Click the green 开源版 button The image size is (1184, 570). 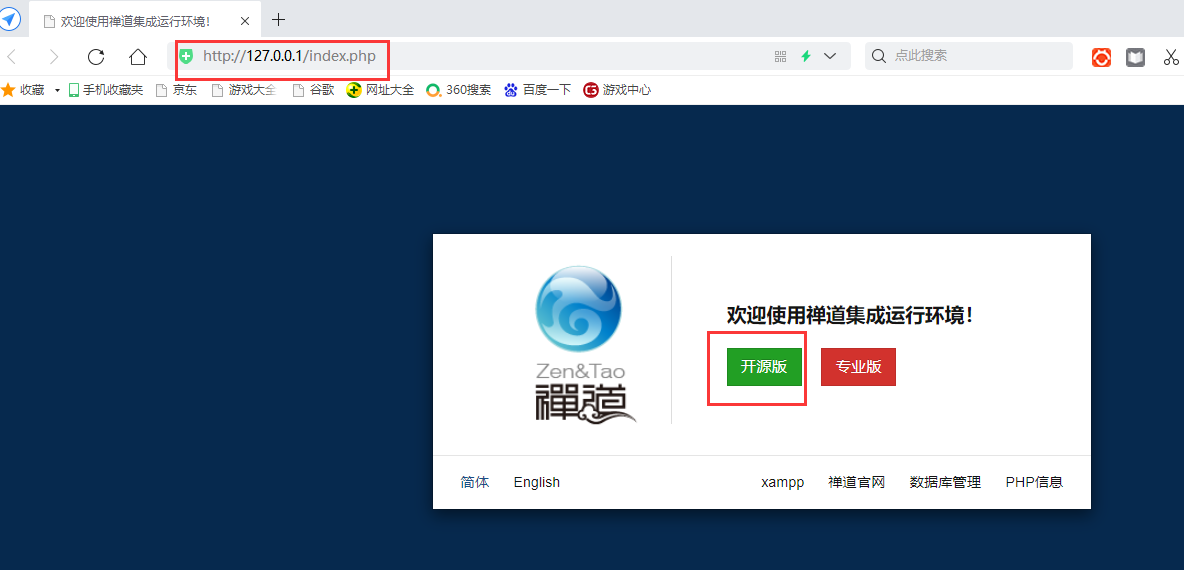click(x=764, y=367)
